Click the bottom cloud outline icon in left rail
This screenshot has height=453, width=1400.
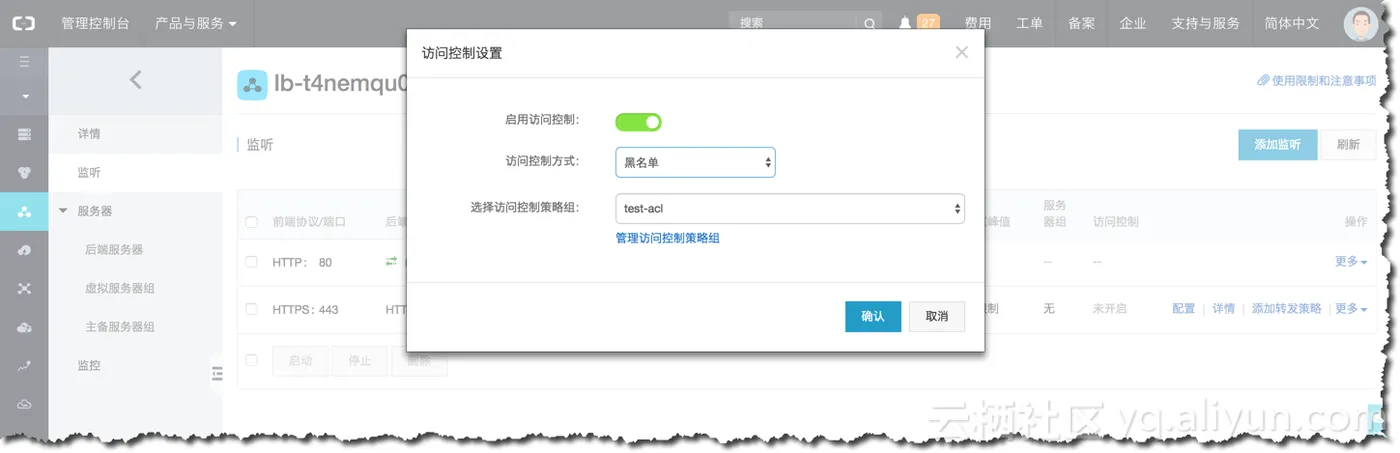(x=25, y=404)
